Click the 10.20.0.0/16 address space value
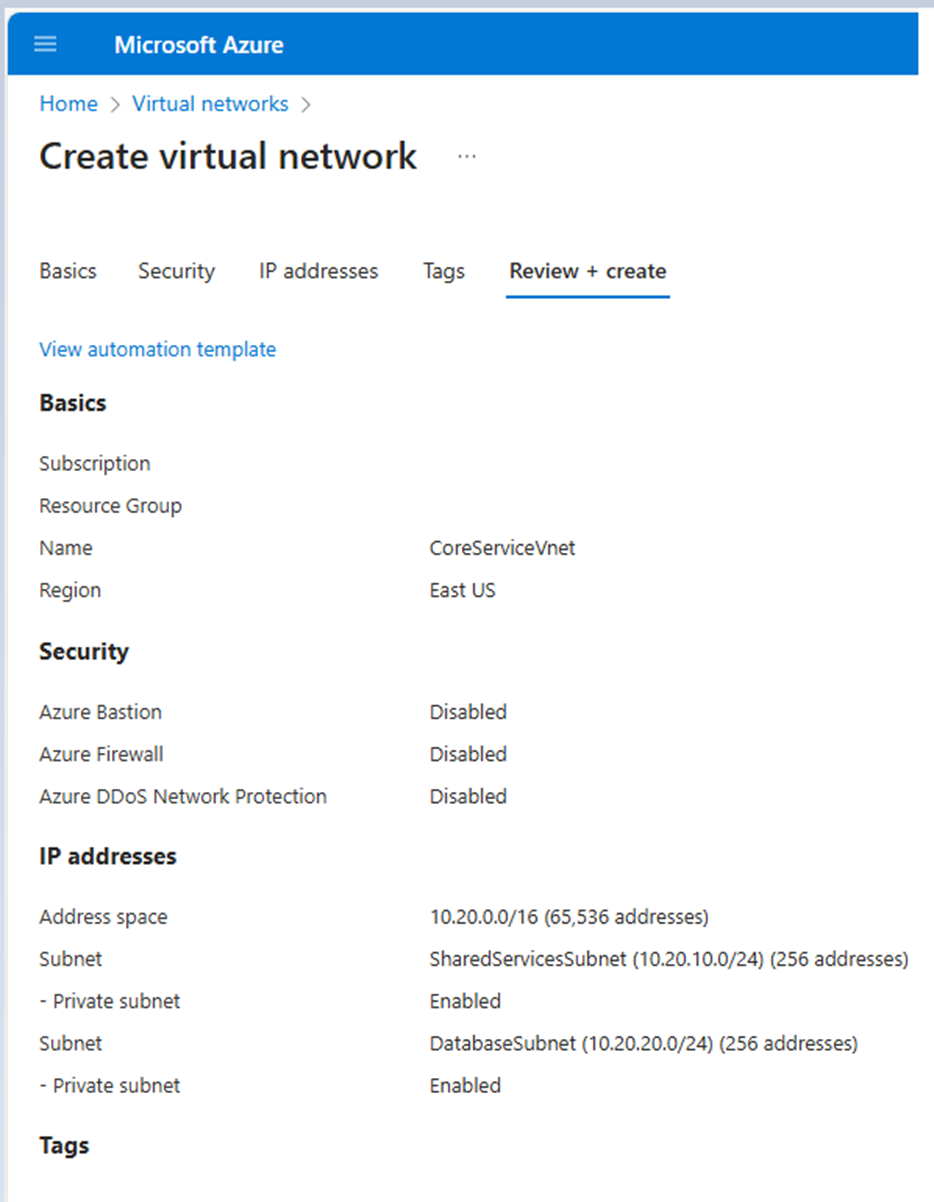The image size is (934, 1202). click(x=568, y=917)
